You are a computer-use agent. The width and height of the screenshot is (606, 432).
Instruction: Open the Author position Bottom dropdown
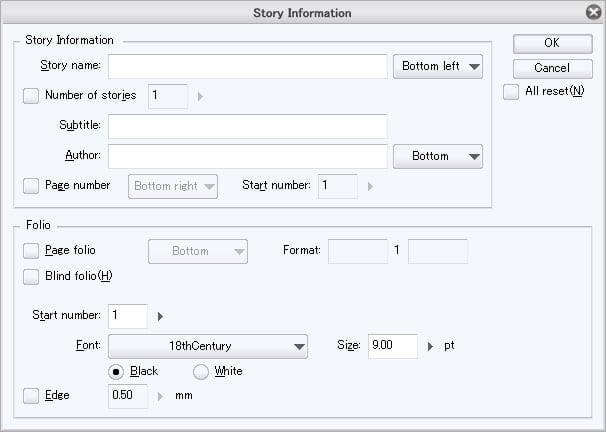pos(438,157)
